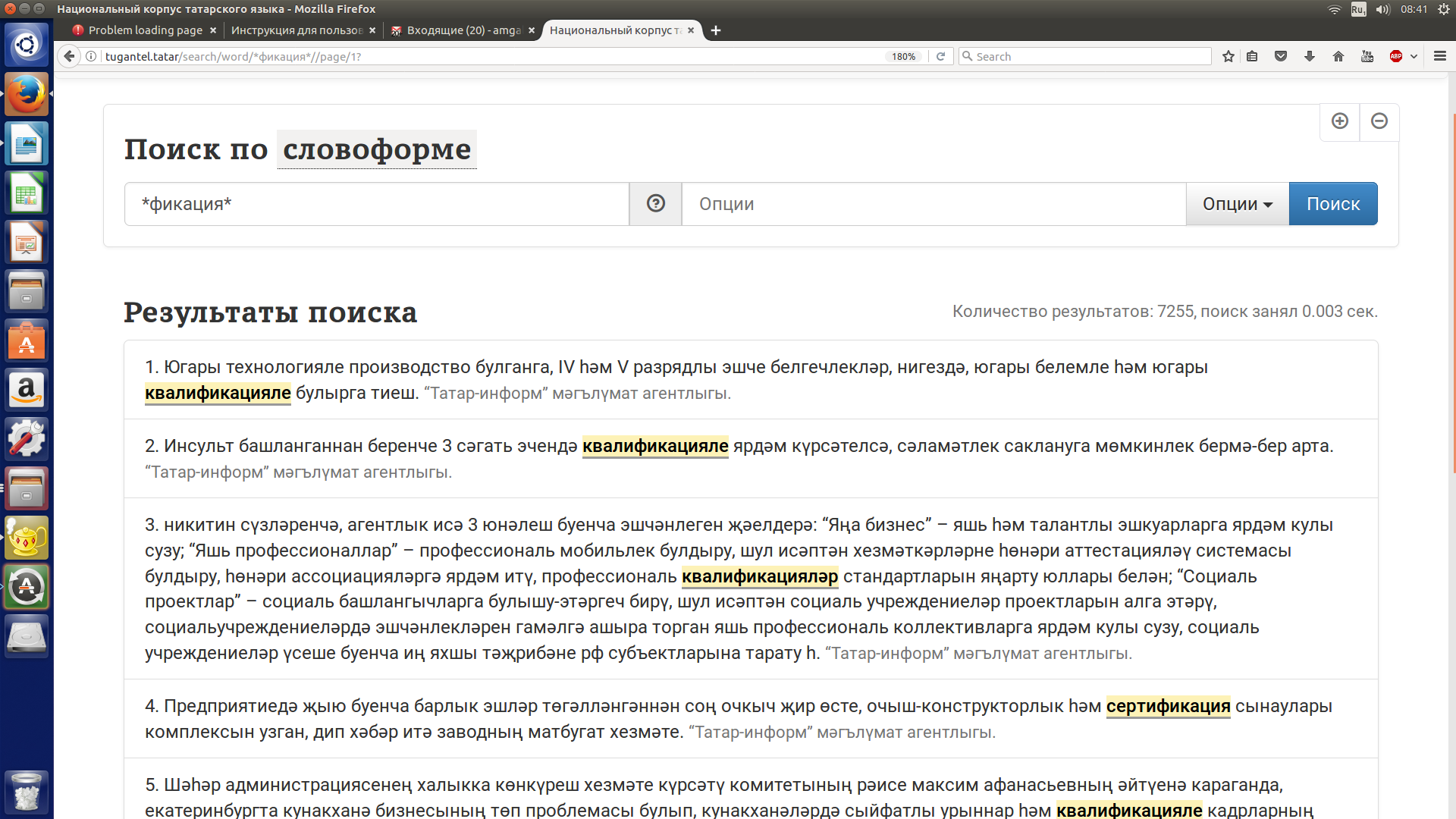1456x819 pixels.
Task: Click the Опции text input field
Action: [933, 203]
